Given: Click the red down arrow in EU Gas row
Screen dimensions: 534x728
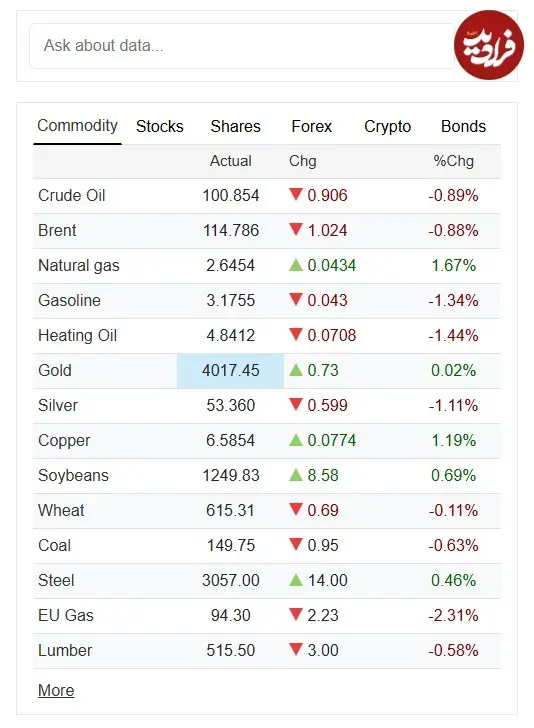Looking at the screenshot, I should coord(295,614).
